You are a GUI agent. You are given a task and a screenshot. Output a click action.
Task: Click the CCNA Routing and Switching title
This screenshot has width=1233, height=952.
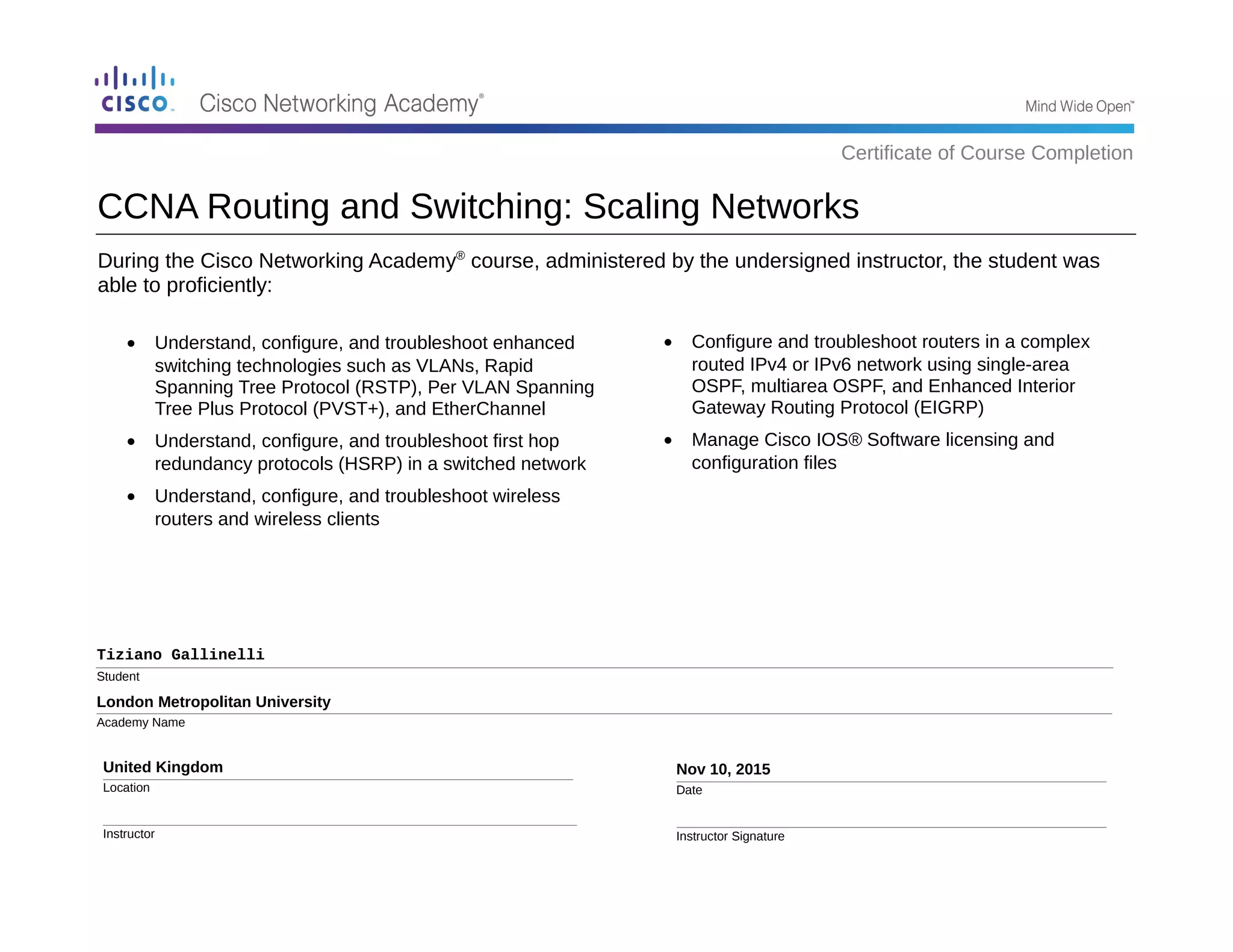(478, 206)
